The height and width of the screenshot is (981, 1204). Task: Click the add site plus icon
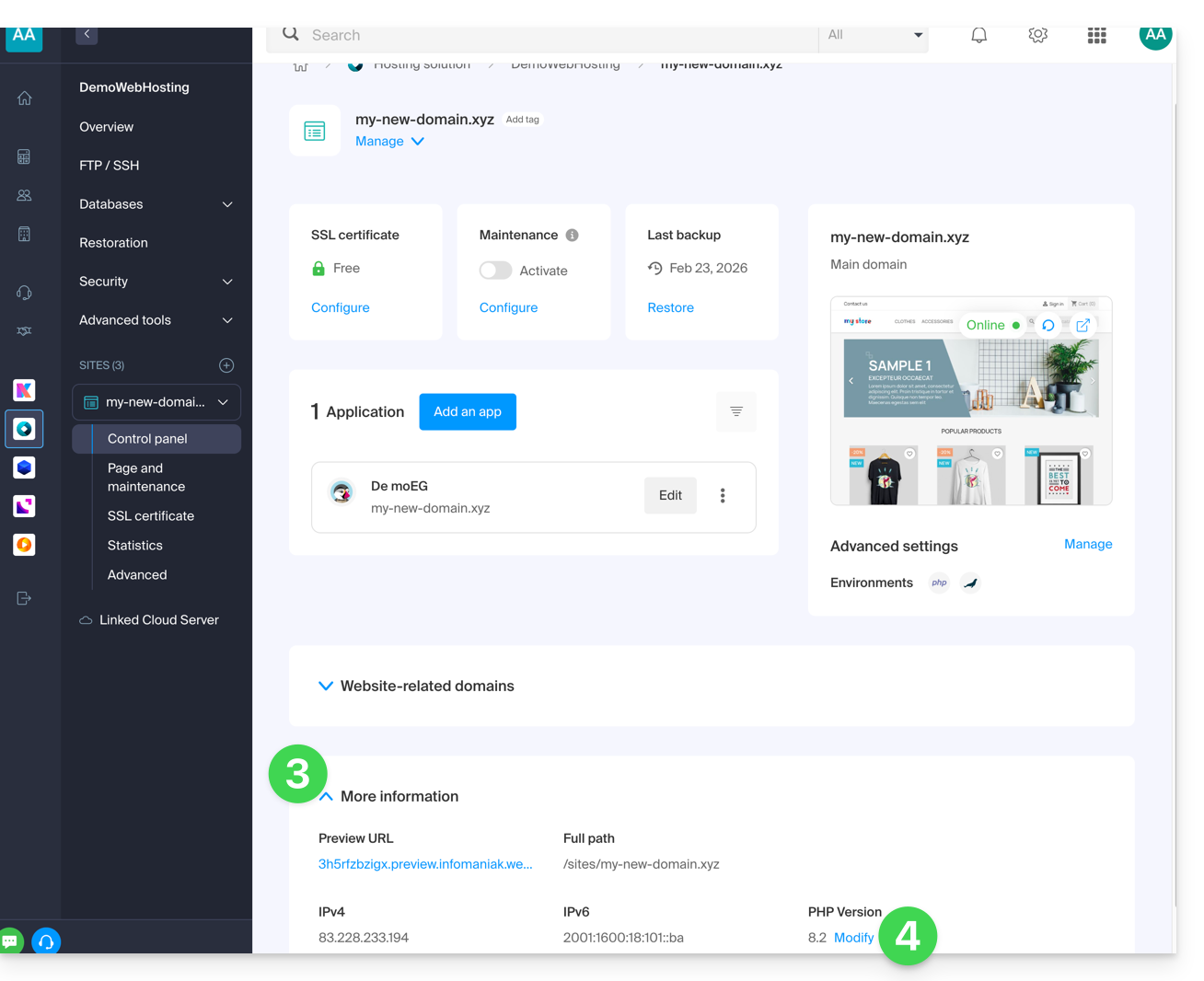(226, 365)
